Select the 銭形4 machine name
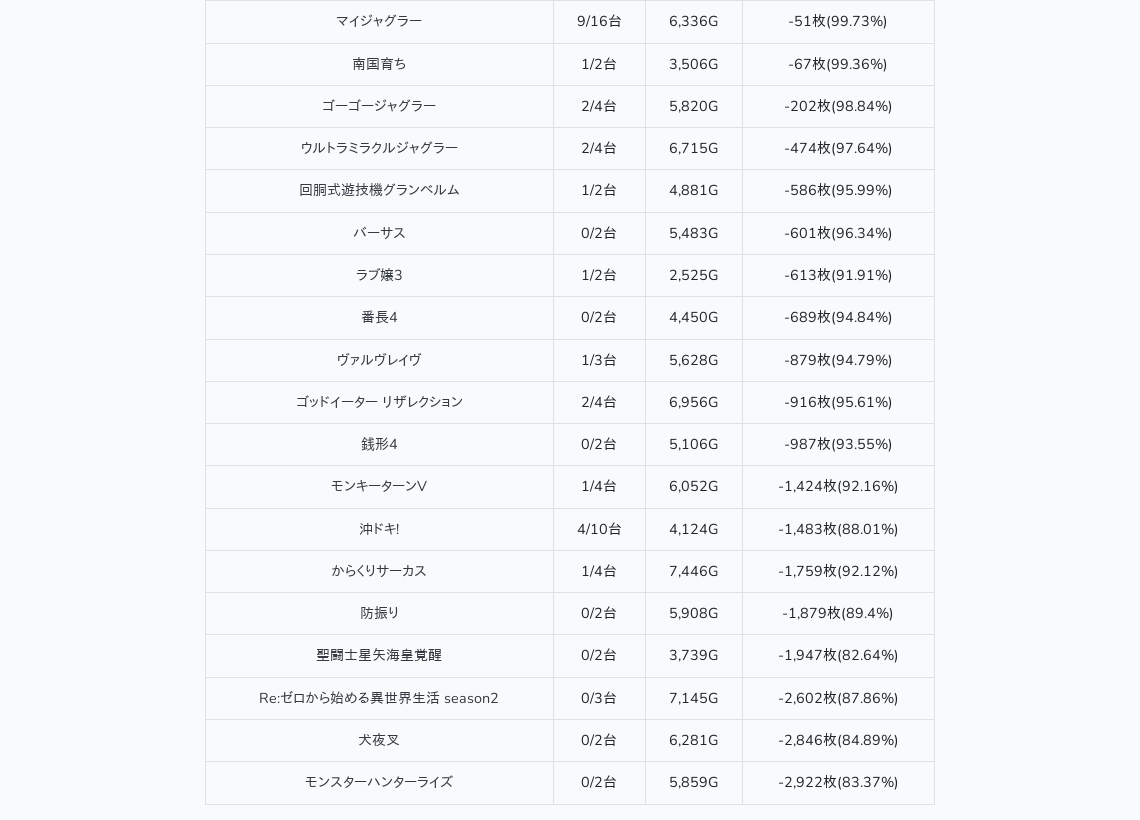 click(x=379, y=444)
